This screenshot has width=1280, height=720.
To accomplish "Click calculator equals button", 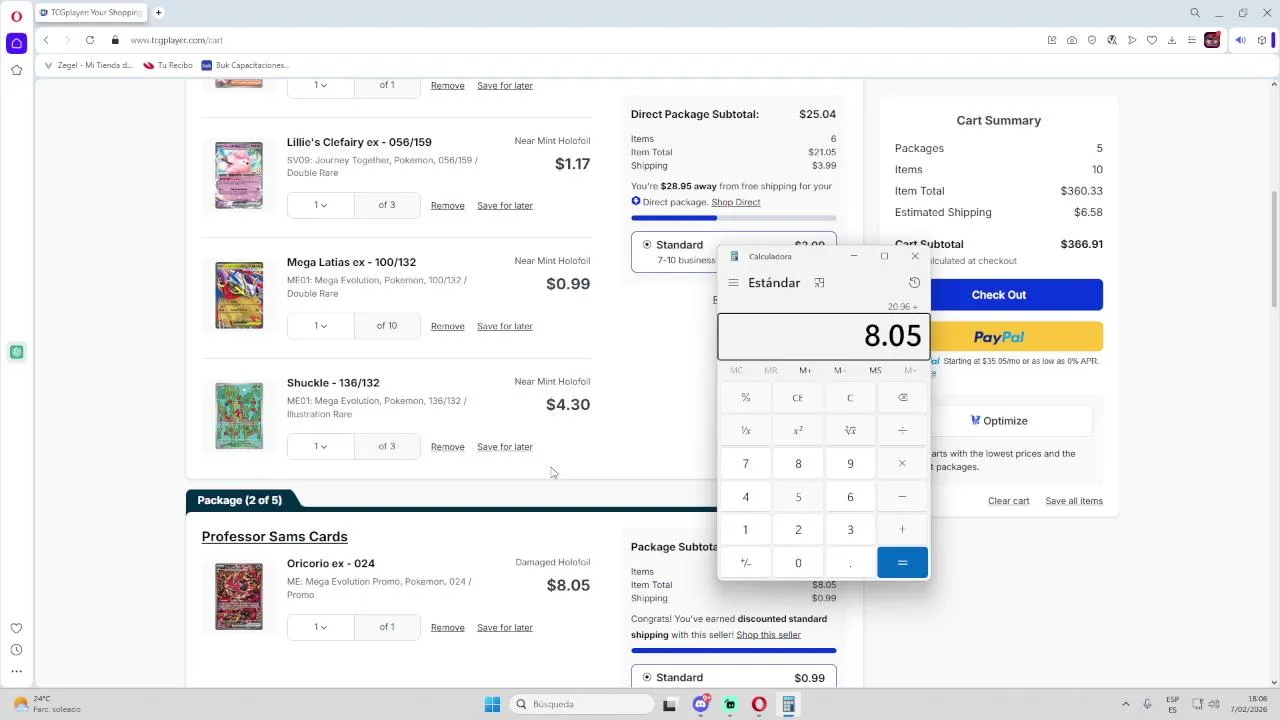I will point(902,563).
